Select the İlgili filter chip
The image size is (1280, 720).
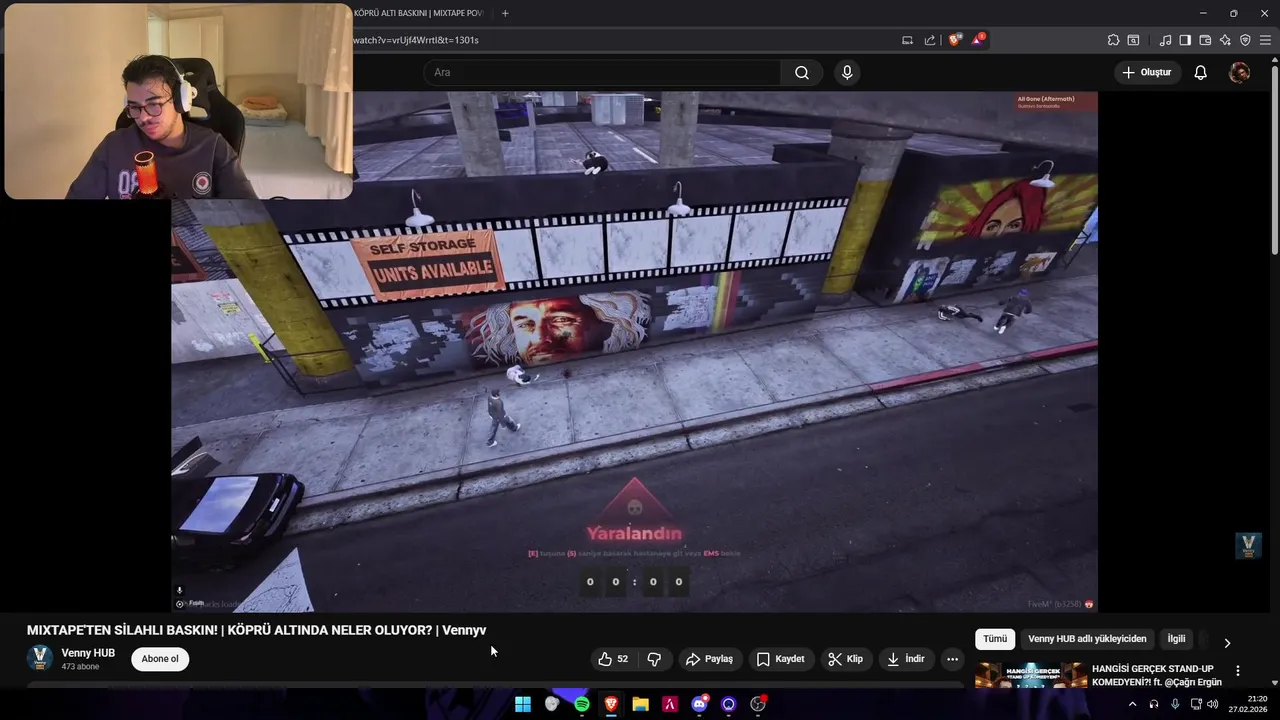point(1176,639)
